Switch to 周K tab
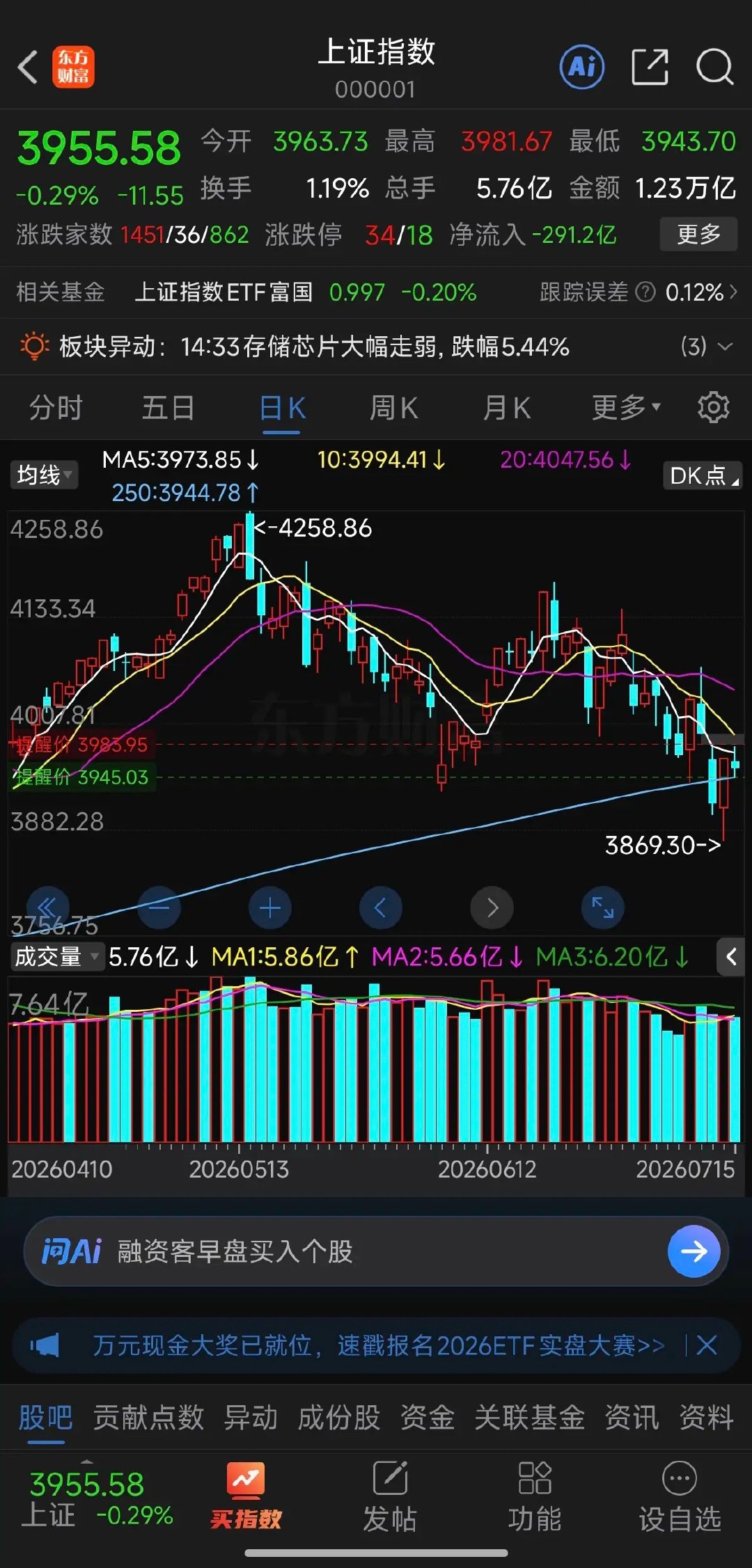 pyautogui.click(x=393, y=408)
